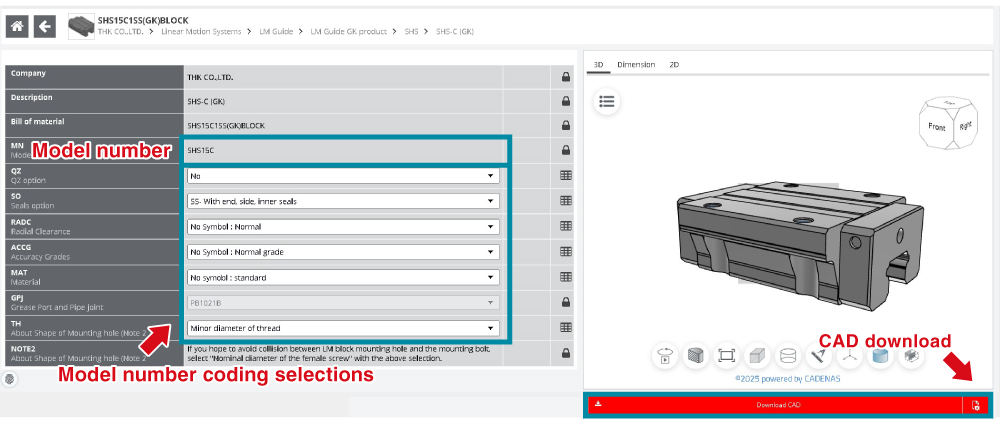Open the section cut view icon

(911, 356)
